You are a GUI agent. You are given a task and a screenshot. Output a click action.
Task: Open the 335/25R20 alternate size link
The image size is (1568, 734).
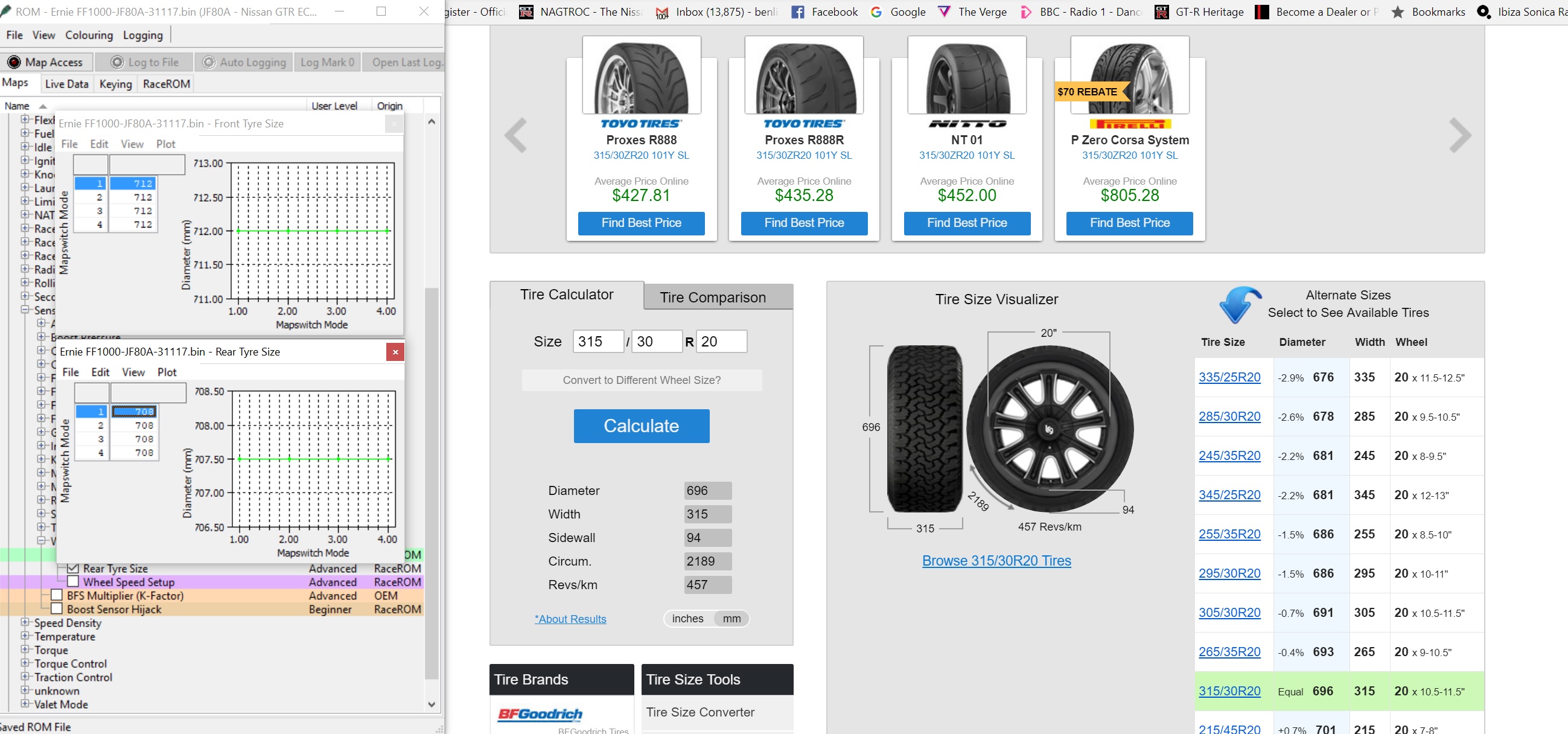point(1229,377)
